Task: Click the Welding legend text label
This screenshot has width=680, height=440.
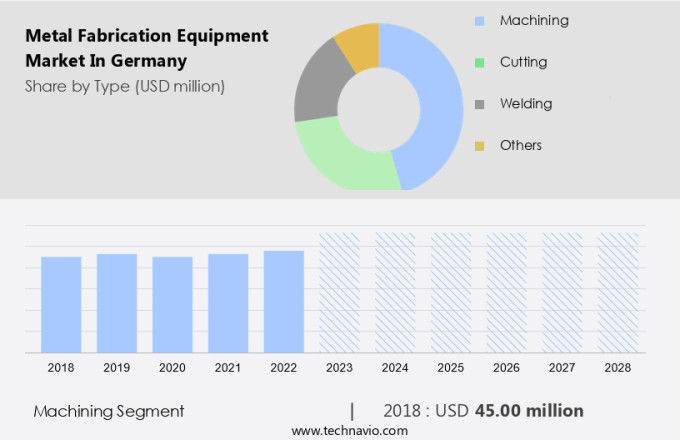Action: pos(526,104)
